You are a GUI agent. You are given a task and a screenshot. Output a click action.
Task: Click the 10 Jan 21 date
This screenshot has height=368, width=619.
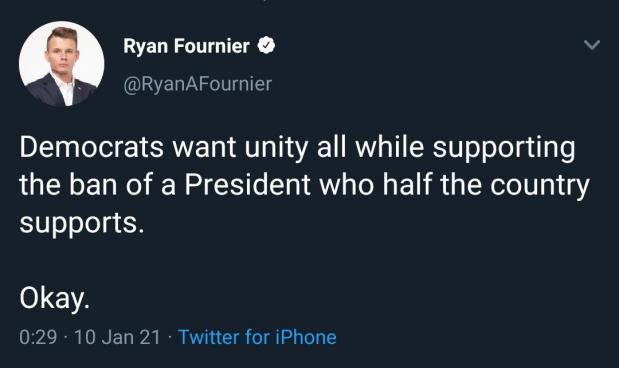click(x=117, y=337)
